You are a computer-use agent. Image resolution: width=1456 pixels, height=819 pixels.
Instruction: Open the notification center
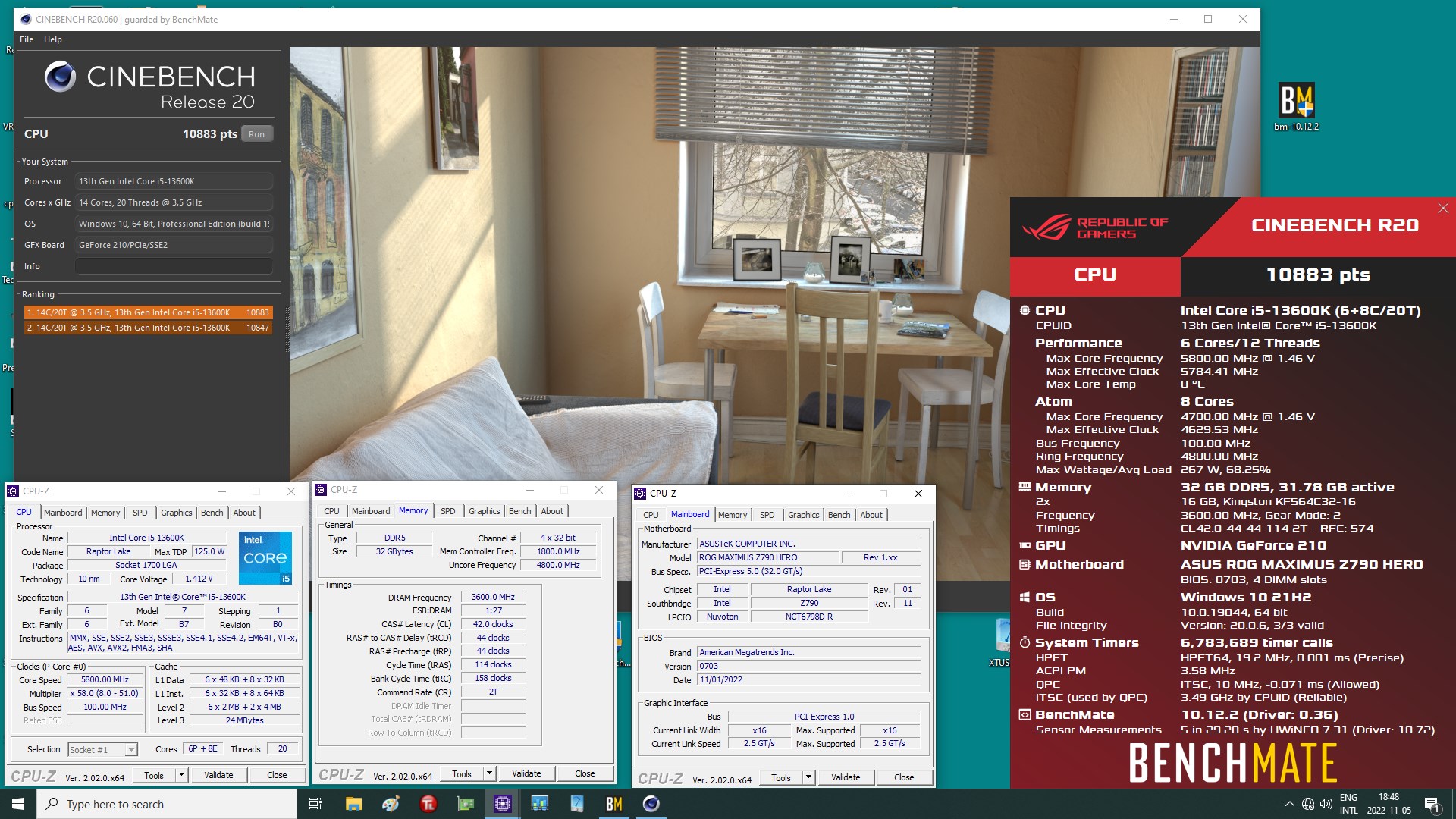1432,804
